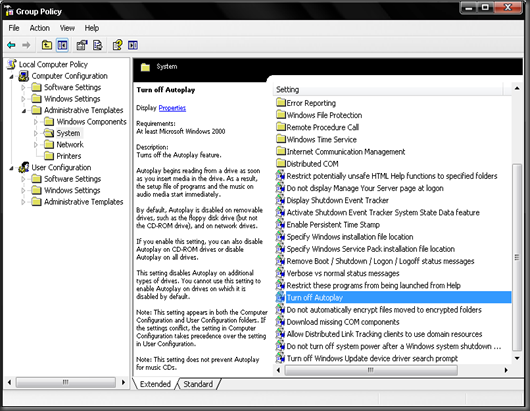Screen dimensions: 530x411
Task: Collapse the User Configuration node
Action: [x=11, y=168]
